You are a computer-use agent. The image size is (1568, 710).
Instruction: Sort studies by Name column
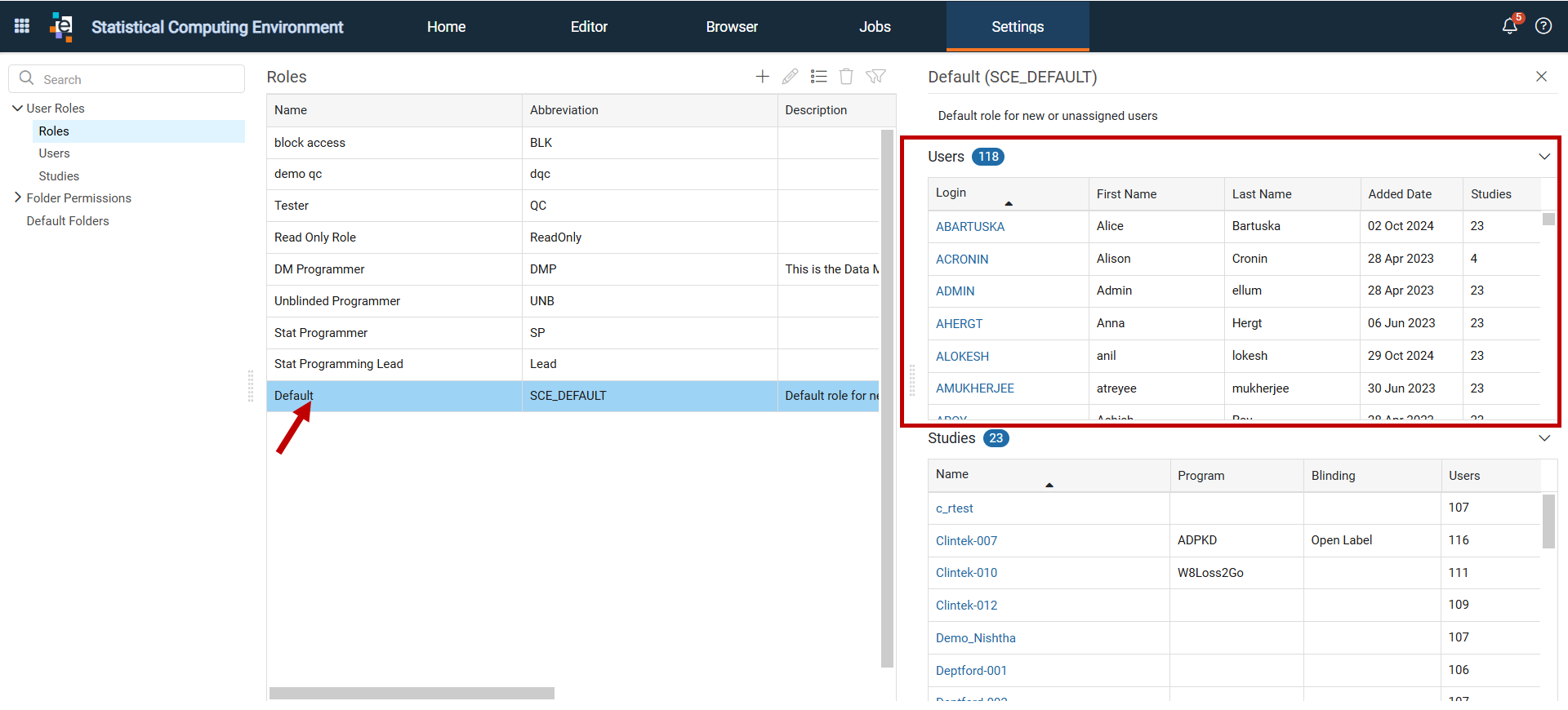click(x=1049, y=476)
